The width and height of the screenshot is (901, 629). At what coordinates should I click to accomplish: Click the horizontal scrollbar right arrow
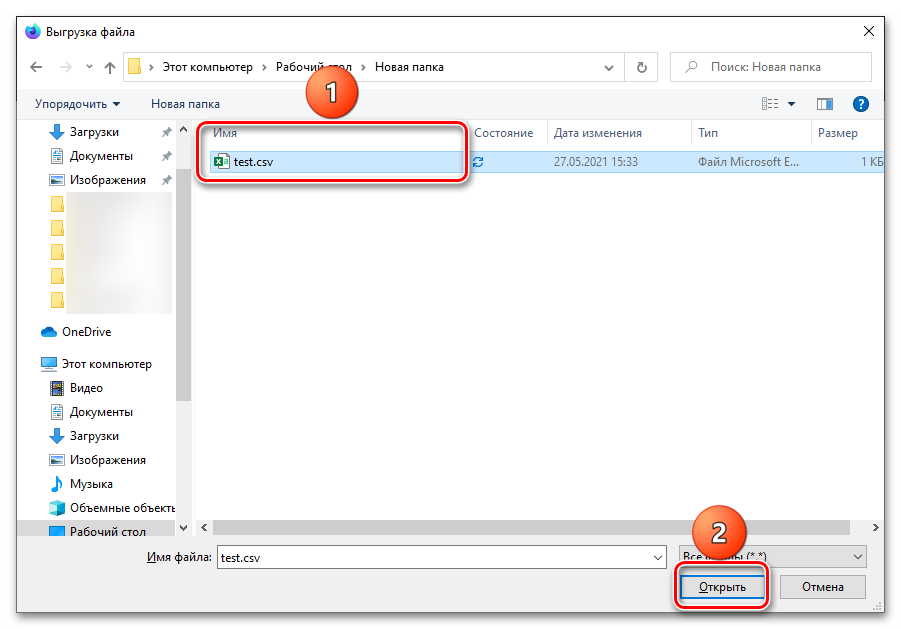point(875,527)
